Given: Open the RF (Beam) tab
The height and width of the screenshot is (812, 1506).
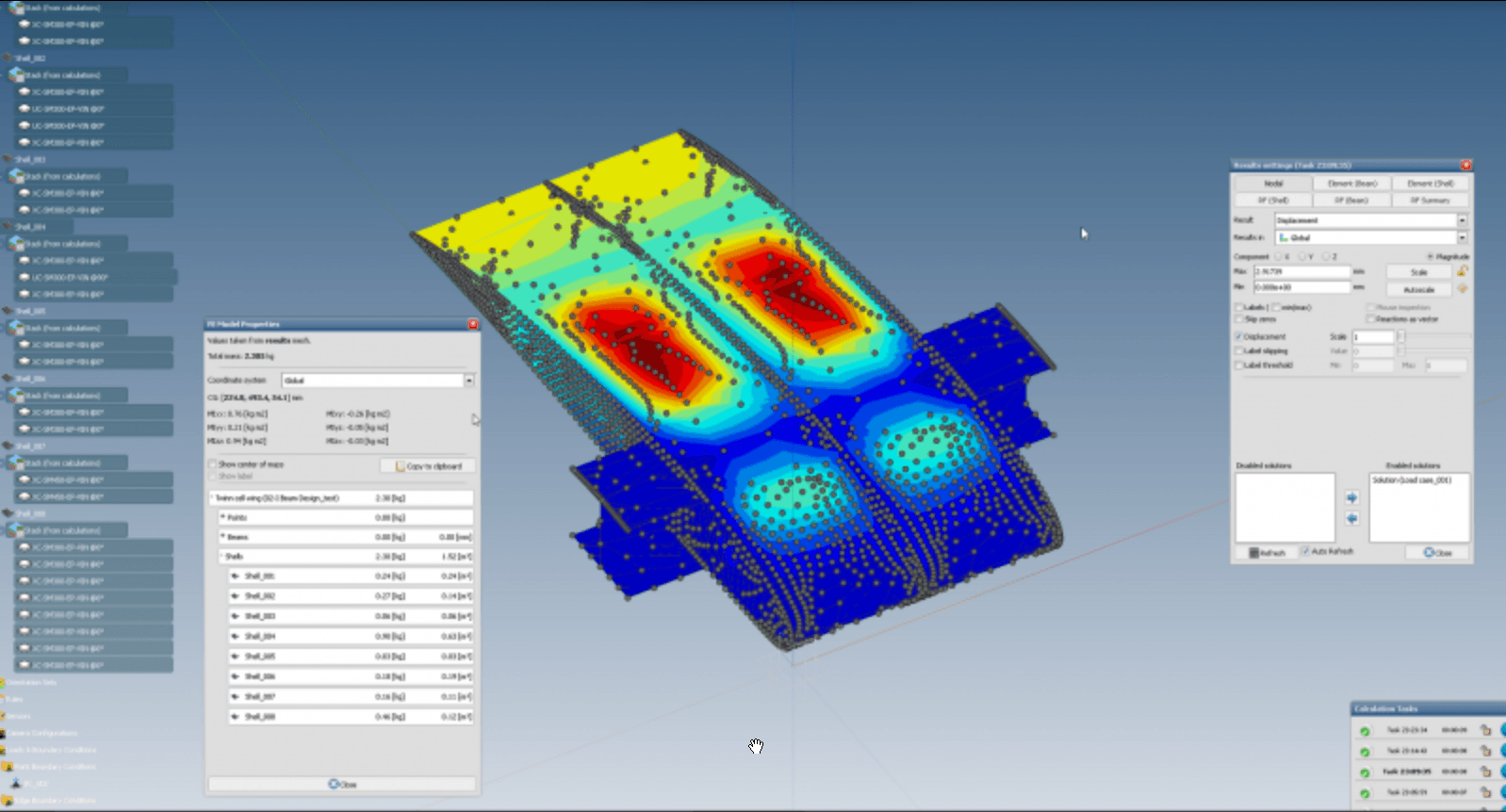Looking at the screenshot, I should pos(1352,201).
